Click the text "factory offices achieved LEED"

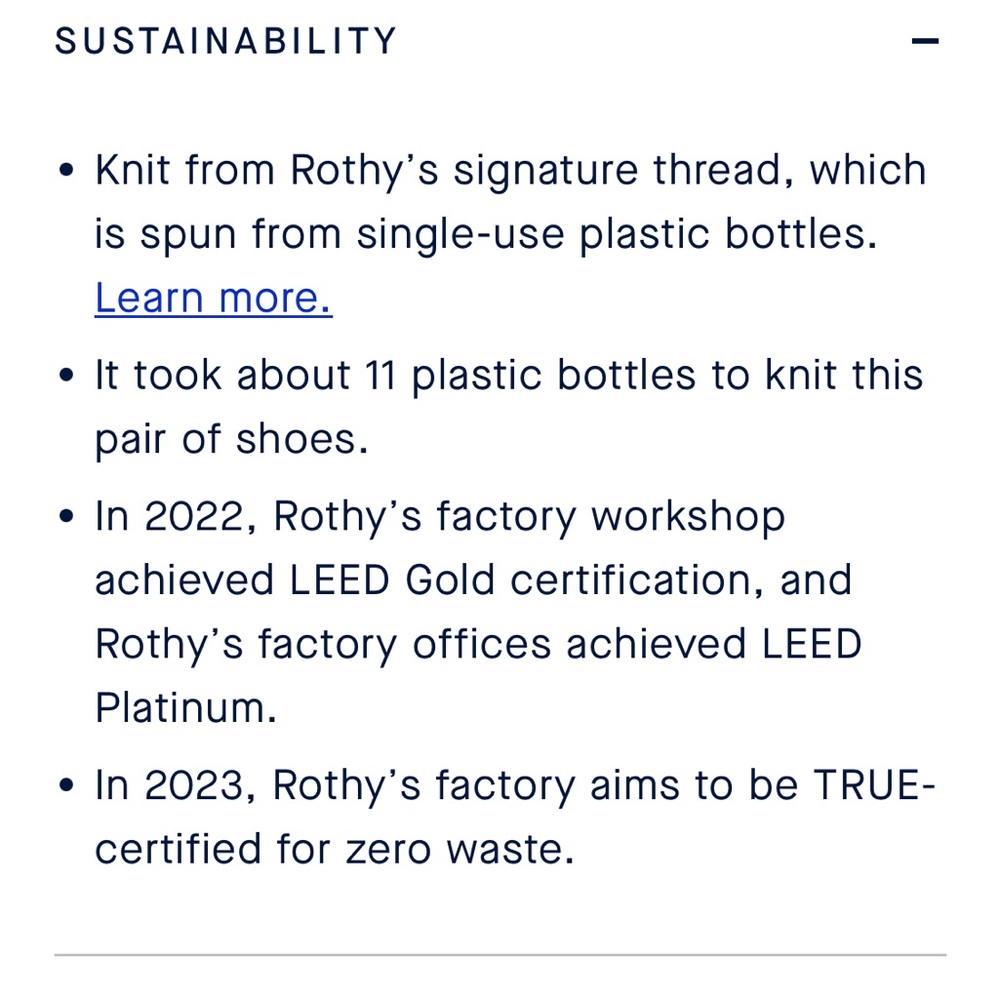pyautogui.click(x=560, y=645)
